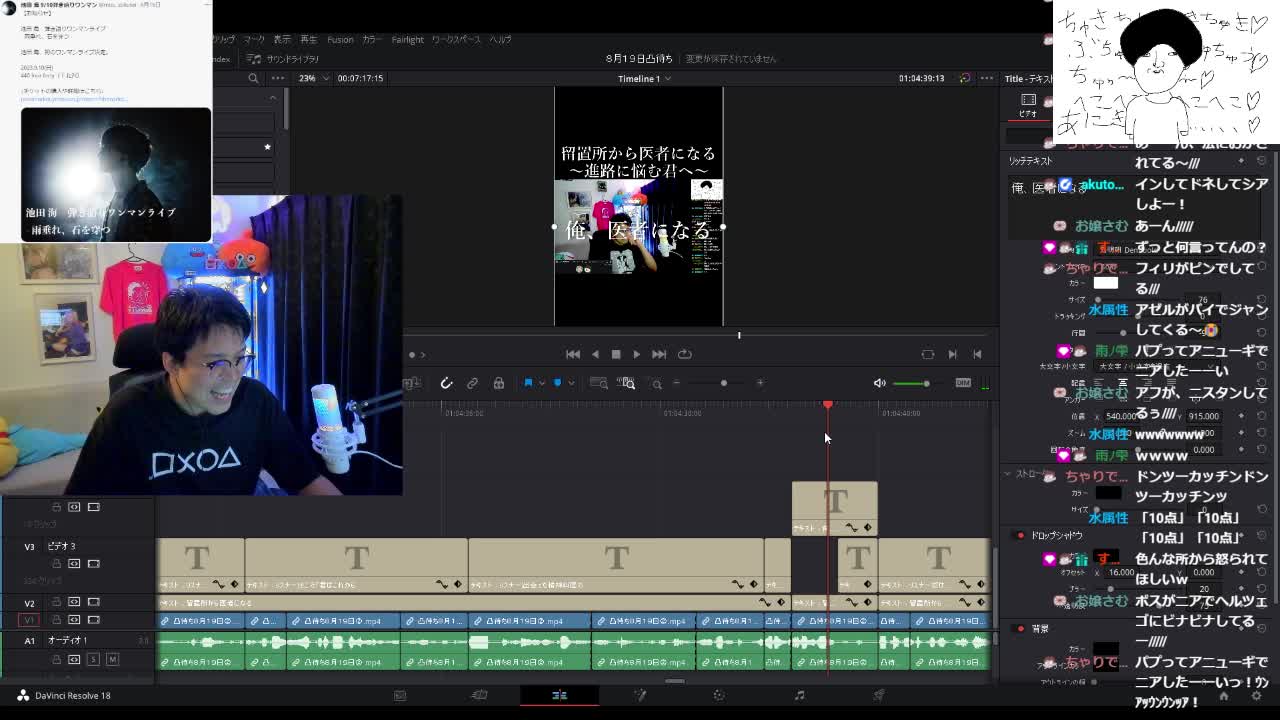Toggle position lock in timeline toolbar

(x=499, y=383)
